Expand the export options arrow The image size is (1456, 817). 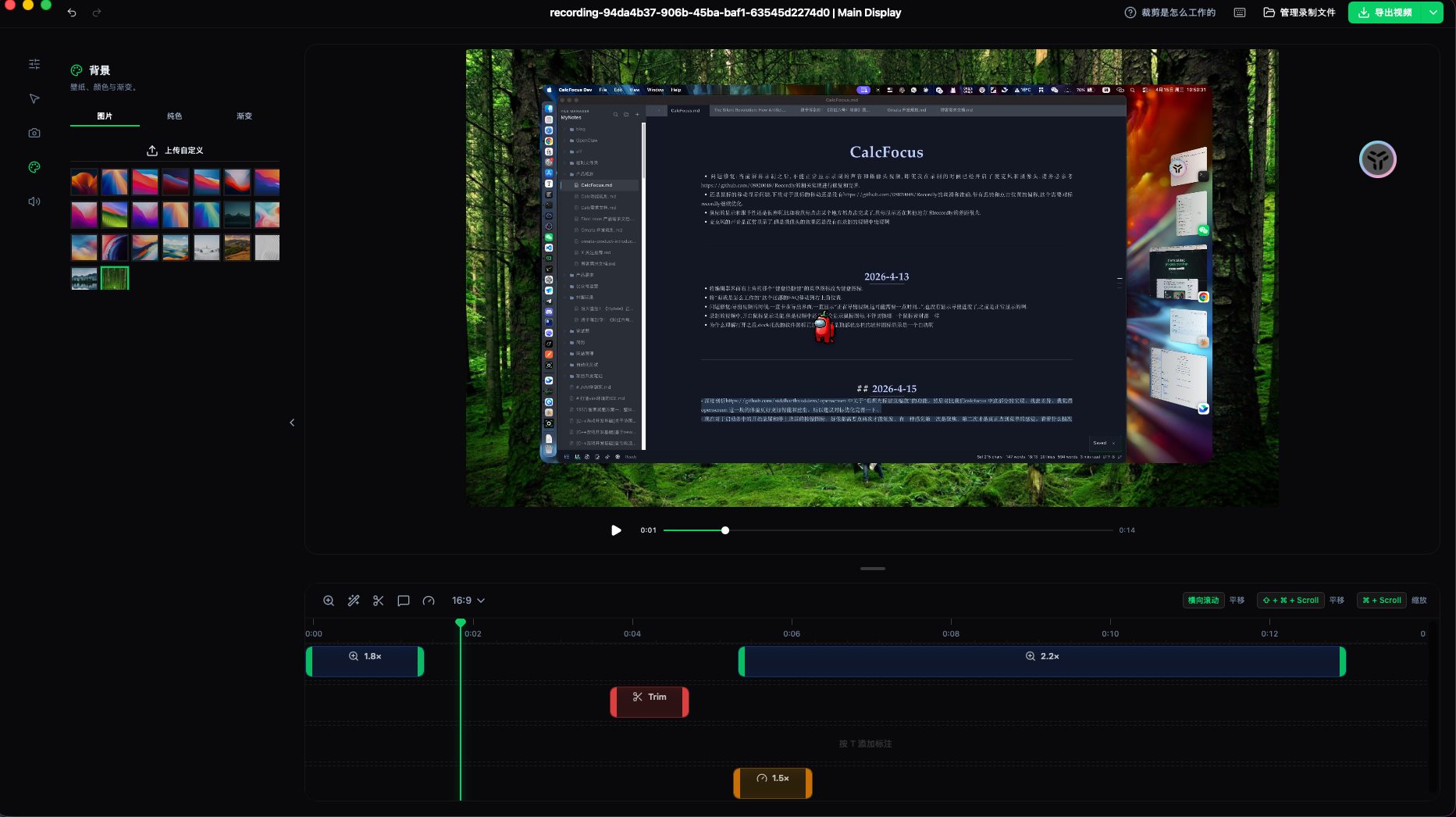1433,12
